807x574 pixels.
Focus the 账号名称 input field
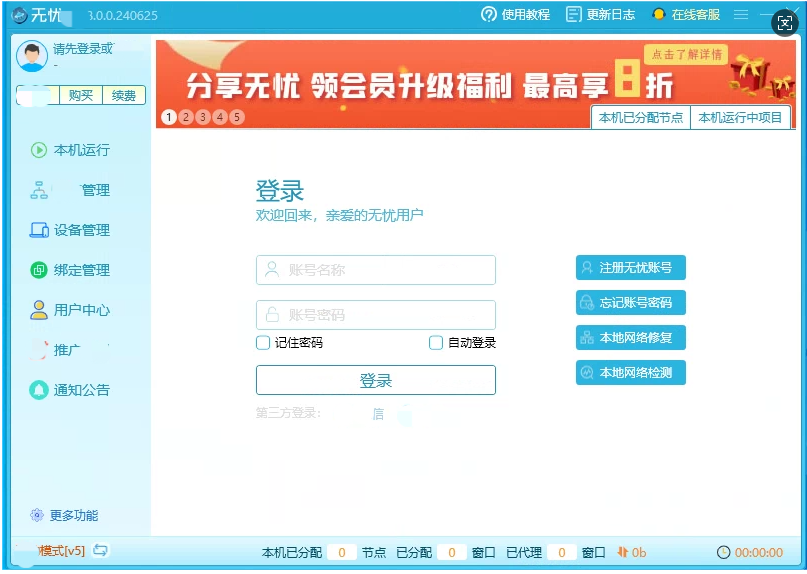pyautogui.click(x=376, y=270)
